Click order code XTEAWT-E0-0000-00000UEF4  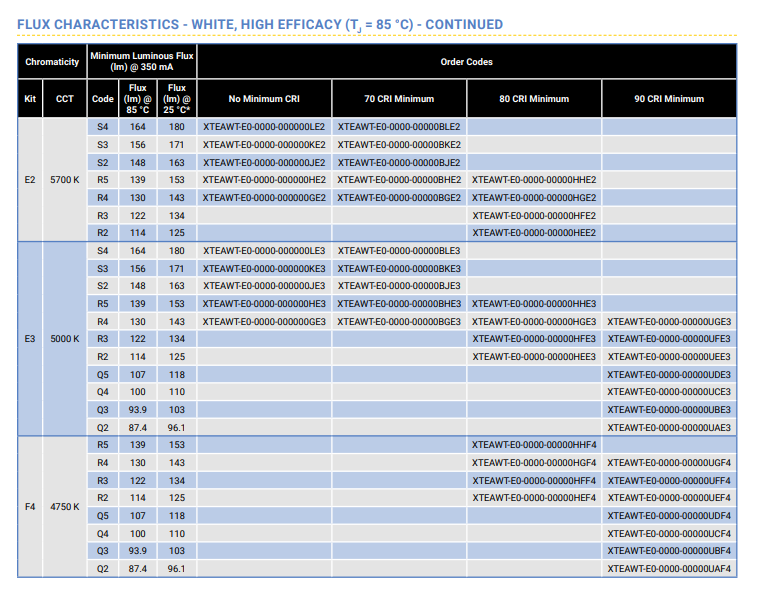click(x=669, y=498)
